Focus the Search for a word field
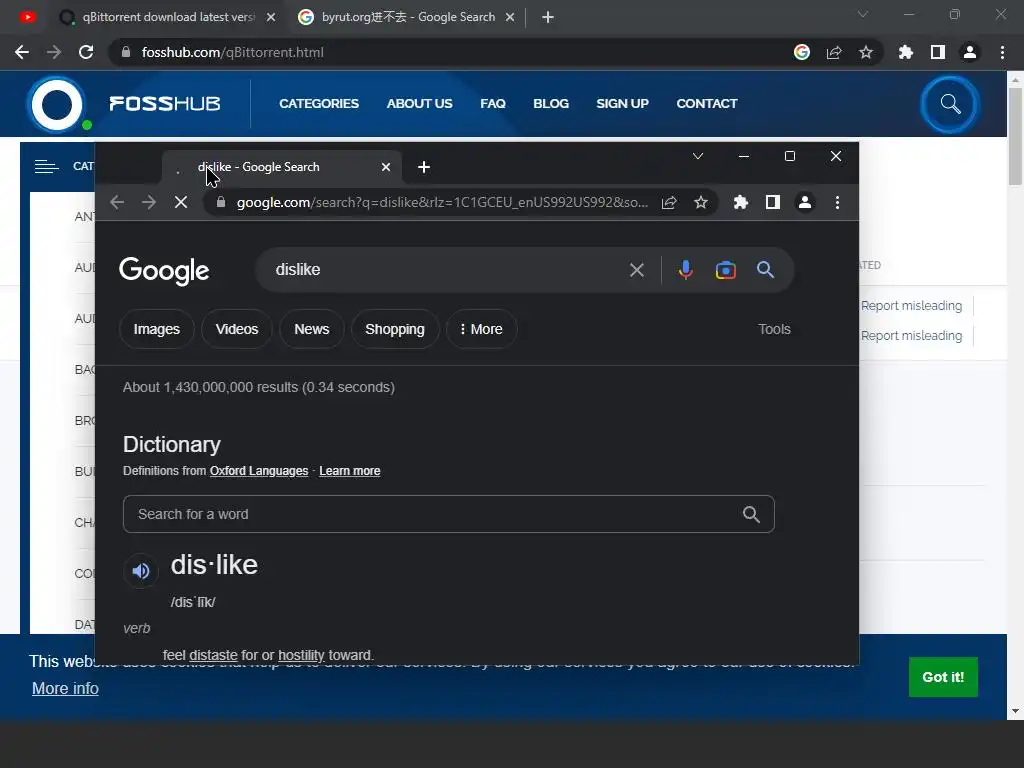Image resolution: width=1024 pixels, height=768 pixels. pyautogui.click(x=449, y=515)
